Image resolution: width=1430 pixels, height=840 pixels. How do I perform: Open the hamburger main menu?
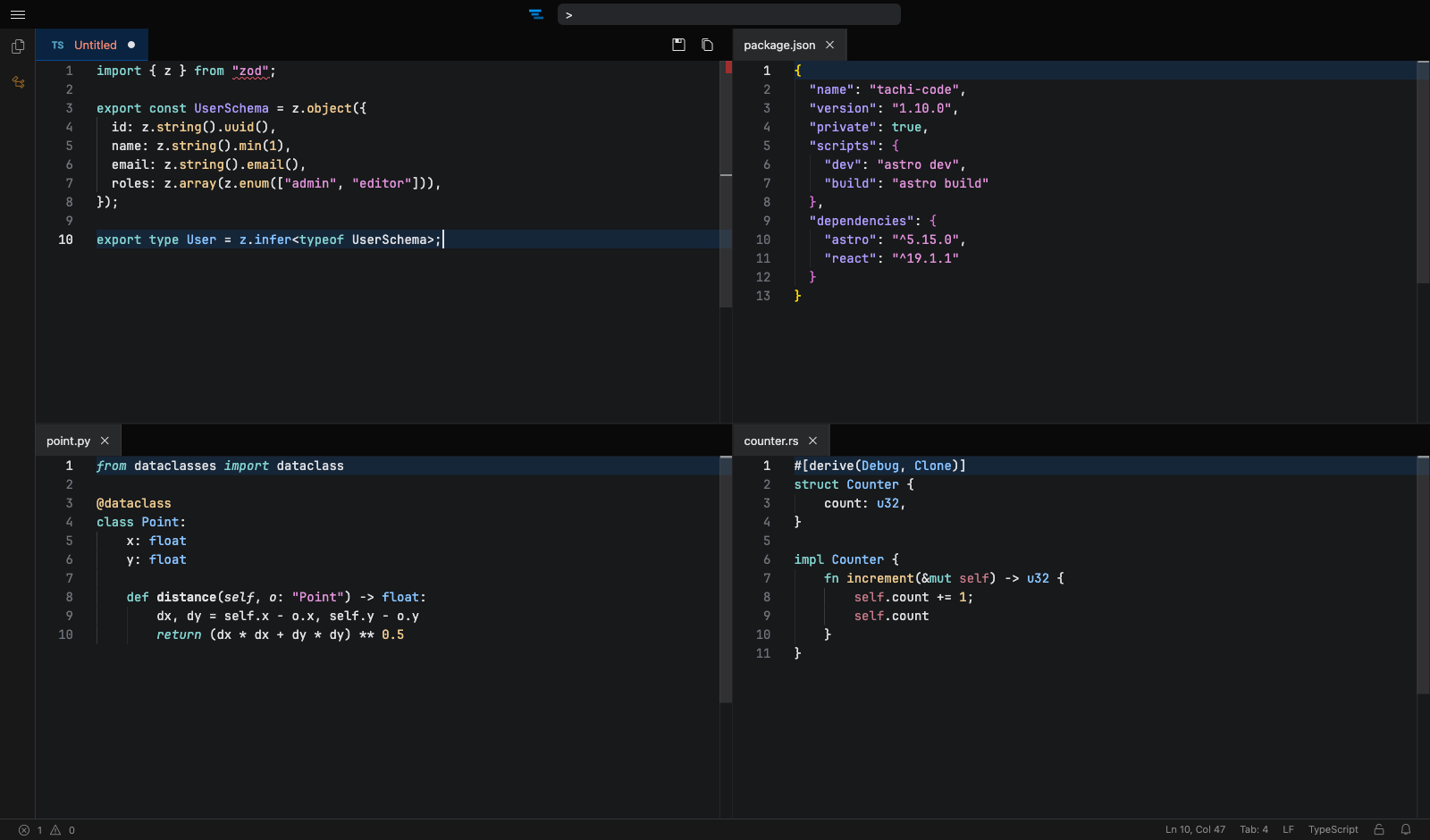[x=18, y=14]
